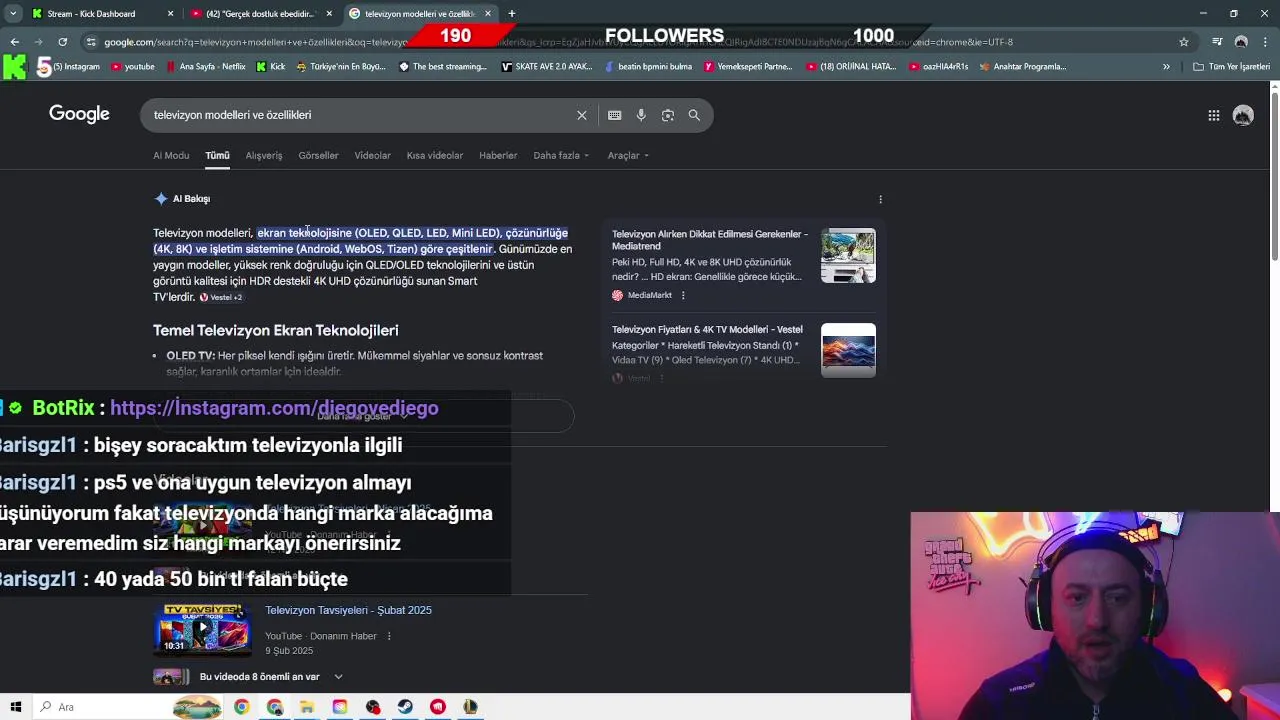Select the Tümü results tab
The height and width of the screenshot is (720, 1280).
point(217,156)
